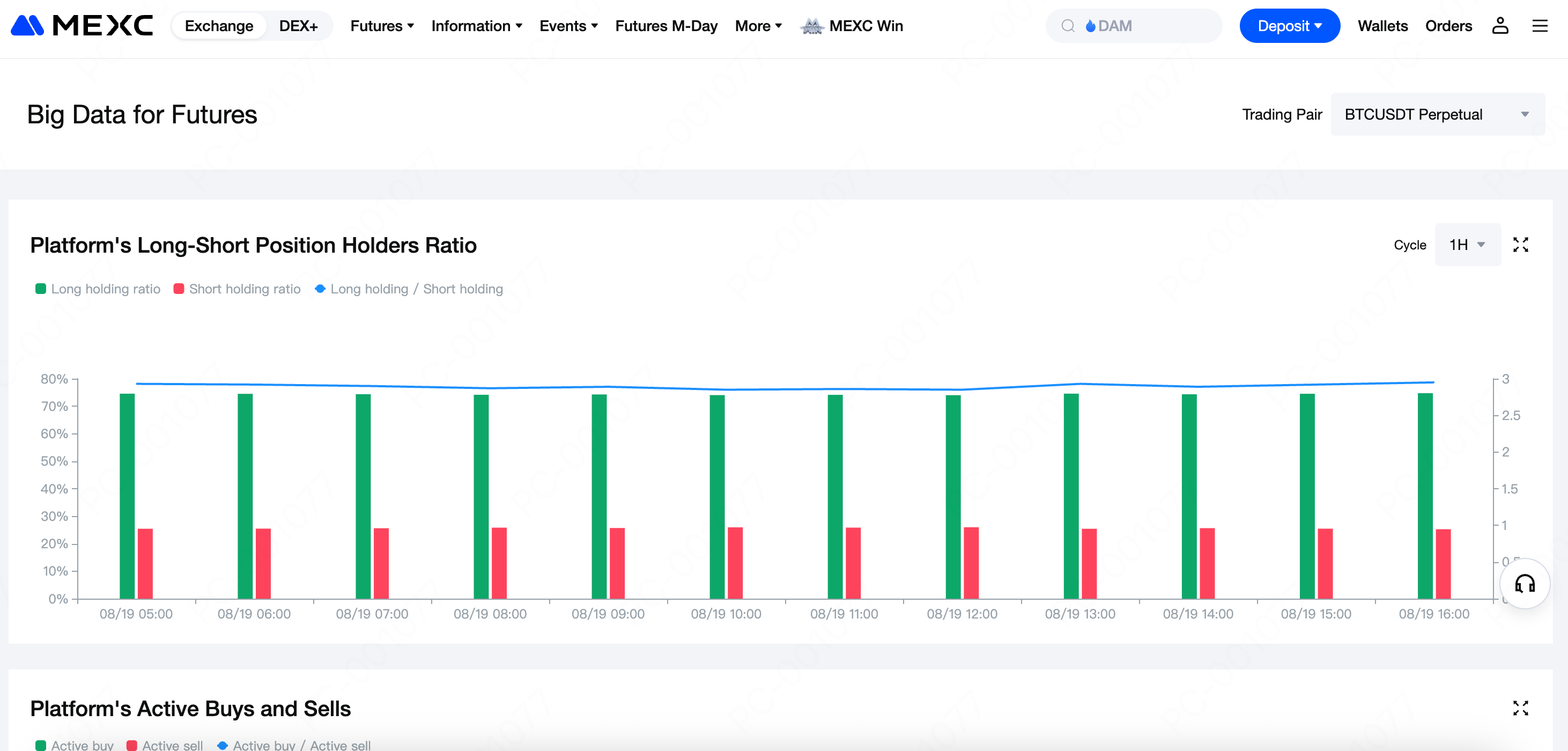Toggle Long holding ratio legend series
The image size is (1568, 751).
click(x=98, y=289)
